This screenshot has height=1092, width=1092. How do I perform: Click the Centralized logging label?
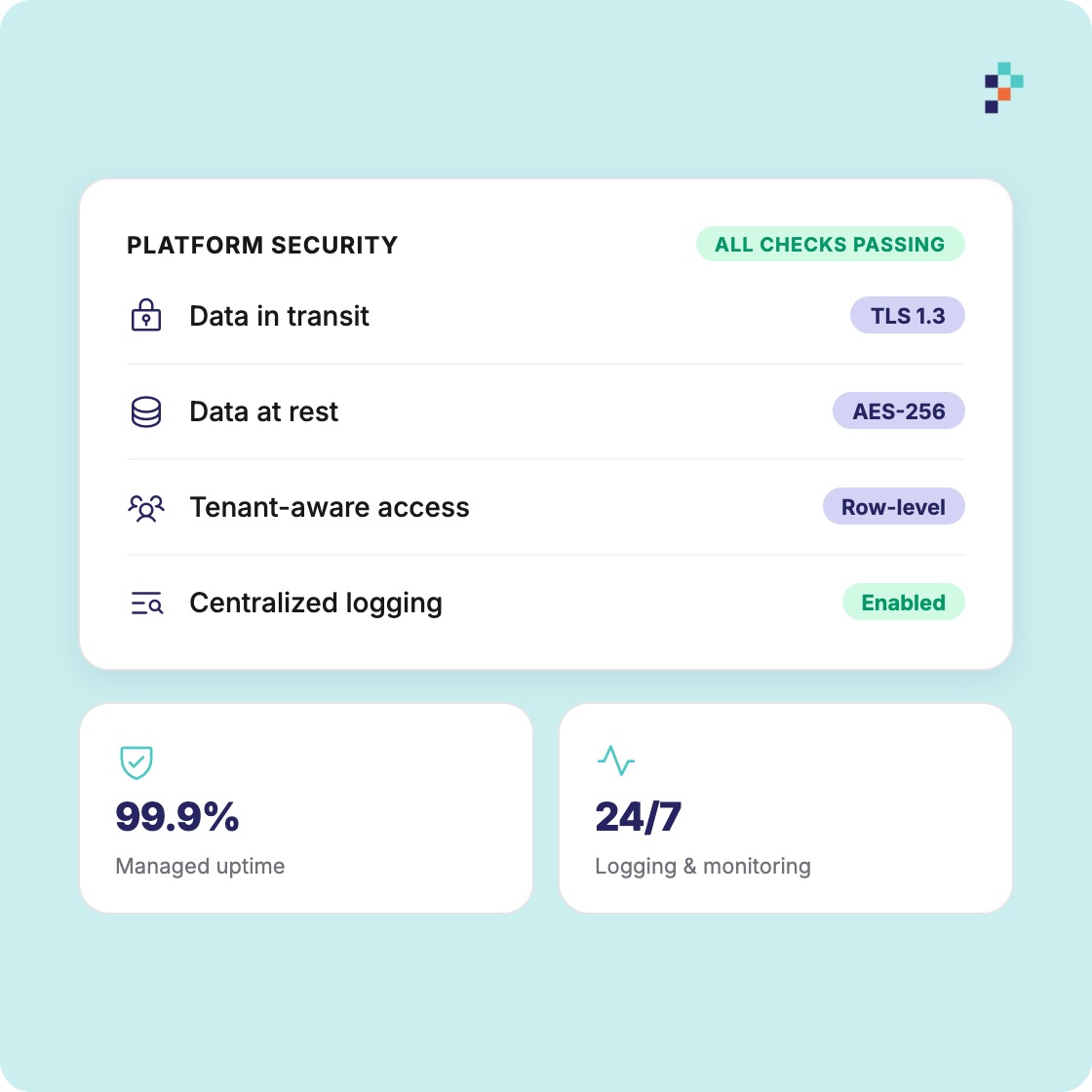316,604
